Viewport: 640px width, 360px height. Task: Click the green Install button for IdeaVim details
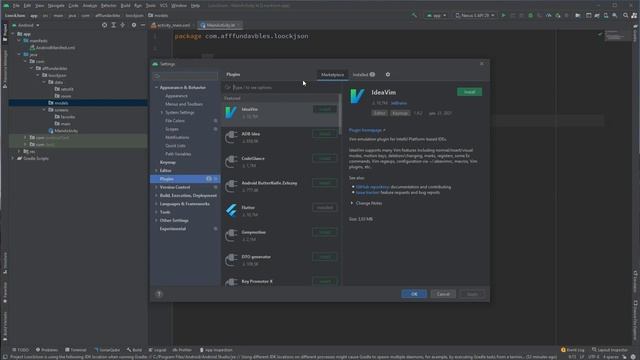point(469,92)
